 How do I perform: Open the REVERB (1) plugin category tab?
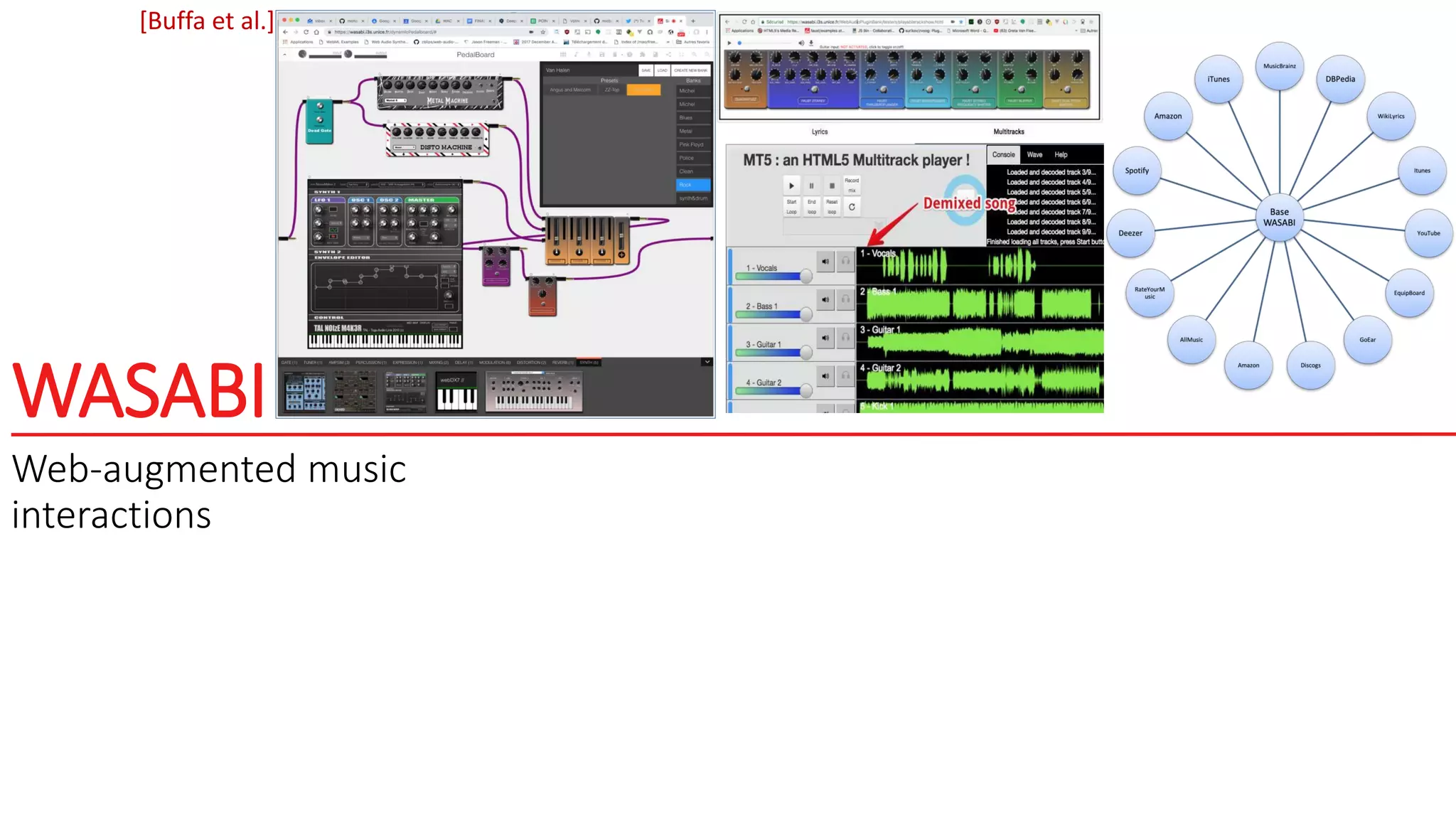[562, 363]
